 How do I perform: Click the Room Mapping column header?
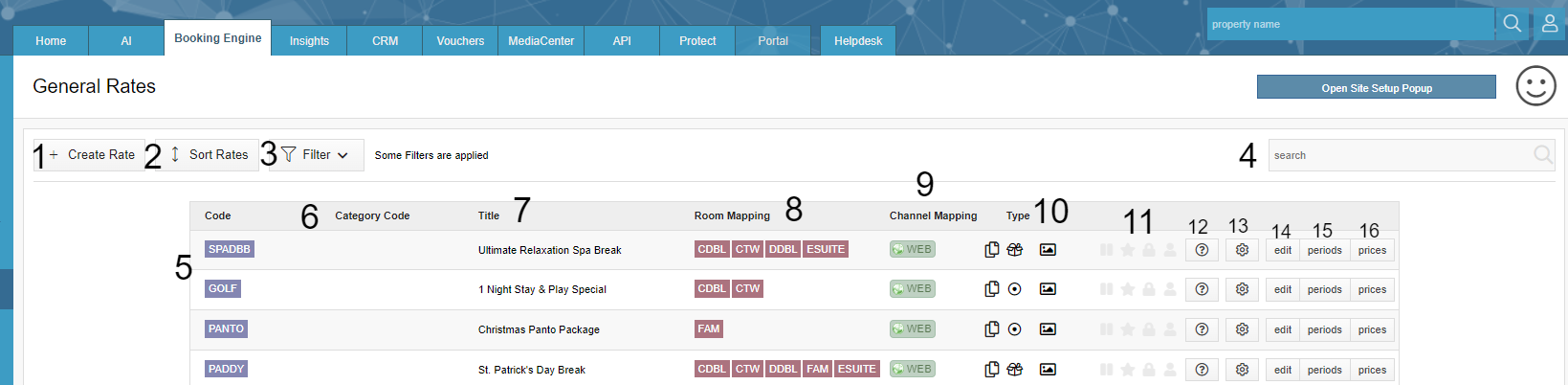point(732,215)
